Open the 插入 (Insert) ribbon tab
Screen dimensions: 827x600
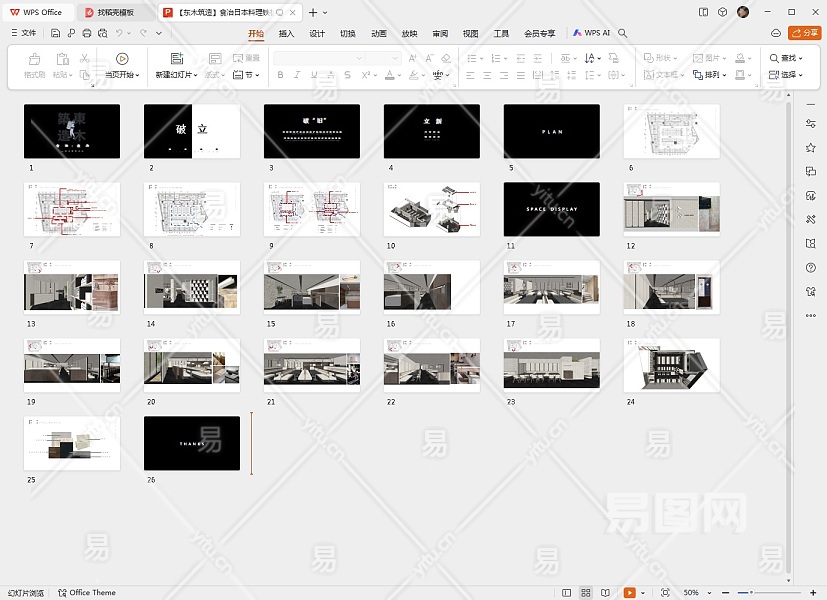[x=286, y=33]
